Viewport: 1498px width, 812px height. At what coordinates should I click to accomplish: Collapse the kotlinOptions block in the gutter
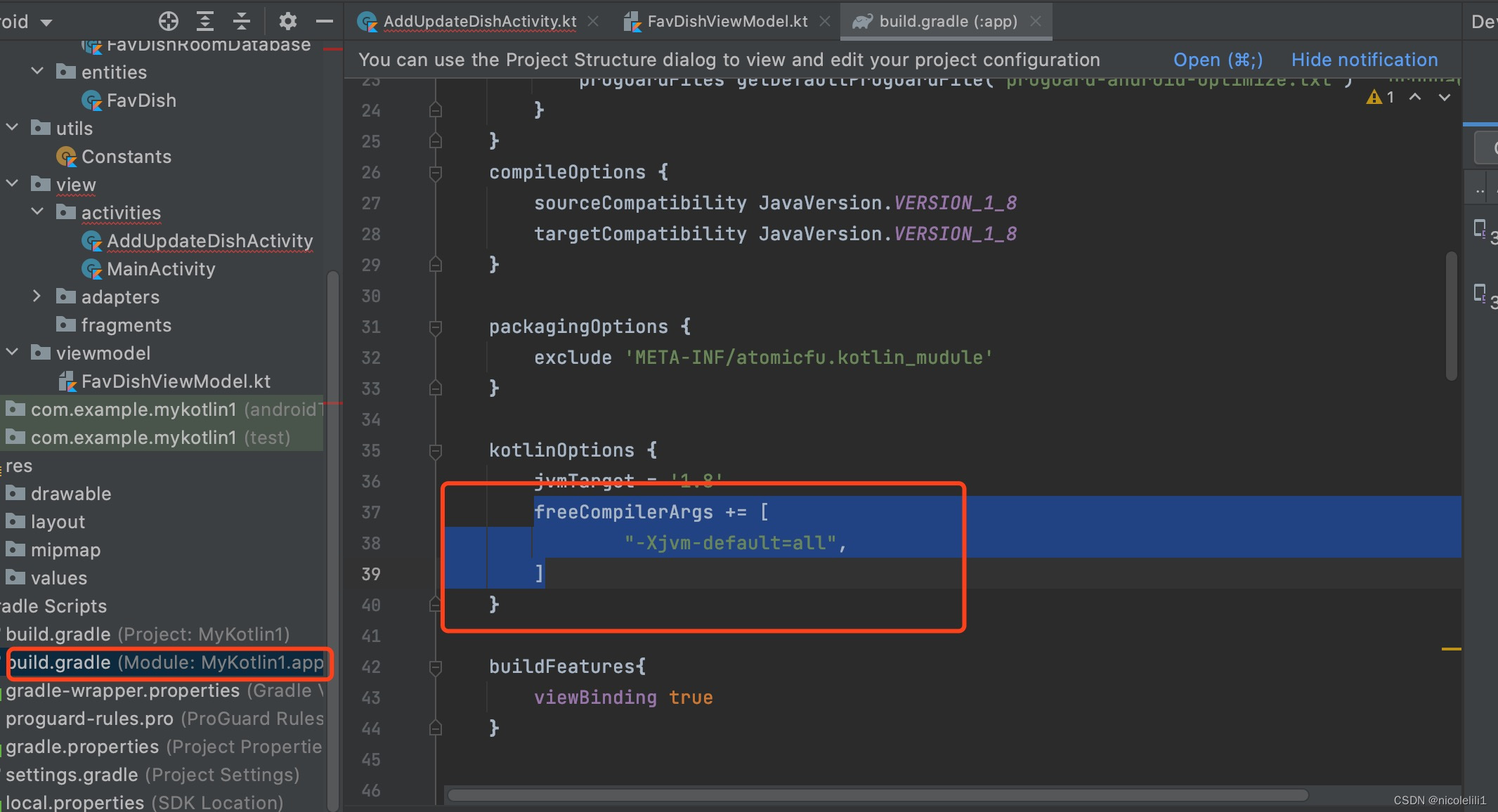tap(436, 450)
